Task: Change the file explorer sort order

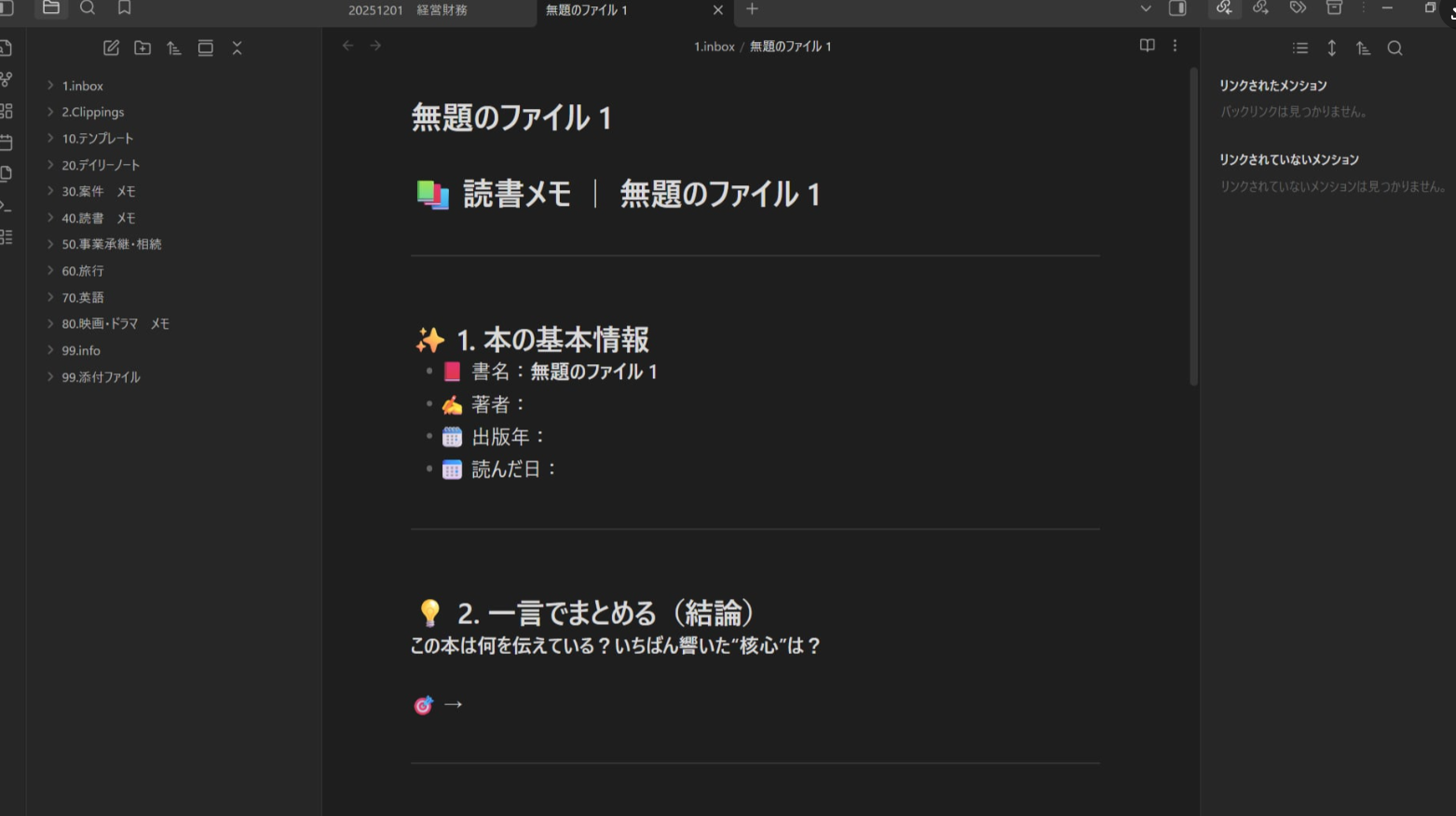Action: (x=174, y=48)
